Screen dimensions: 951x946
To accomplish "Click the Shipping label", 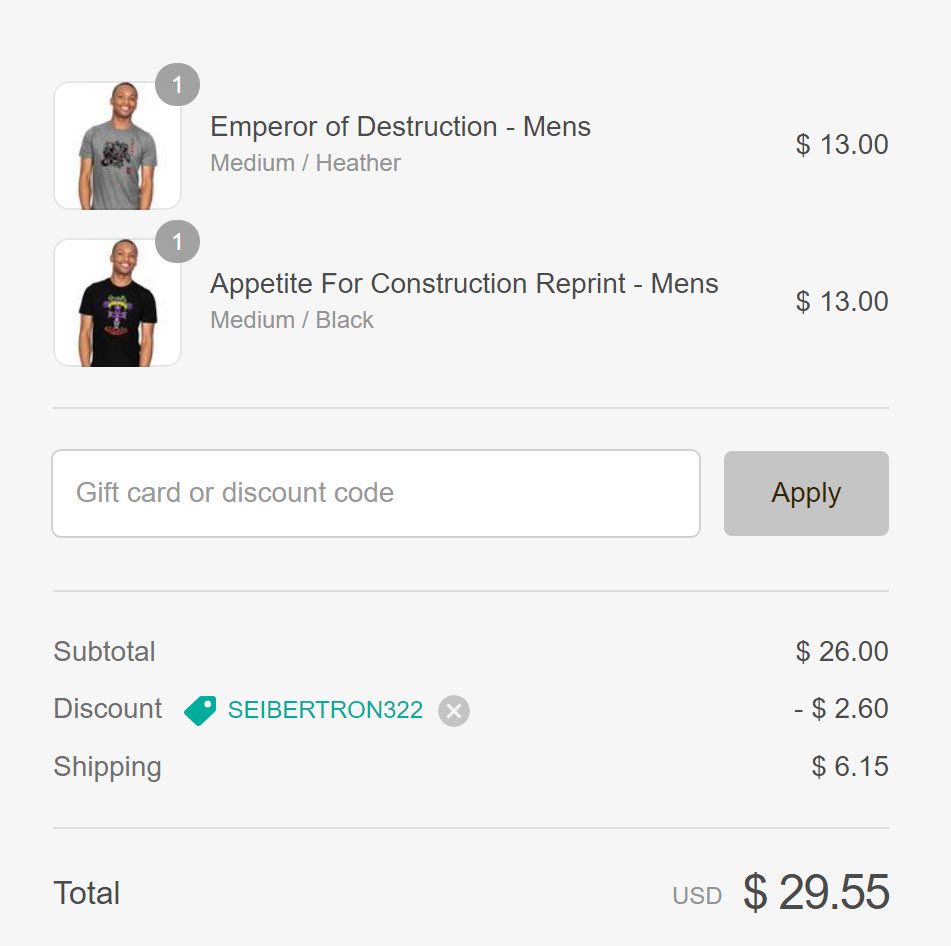I will 107,767.
